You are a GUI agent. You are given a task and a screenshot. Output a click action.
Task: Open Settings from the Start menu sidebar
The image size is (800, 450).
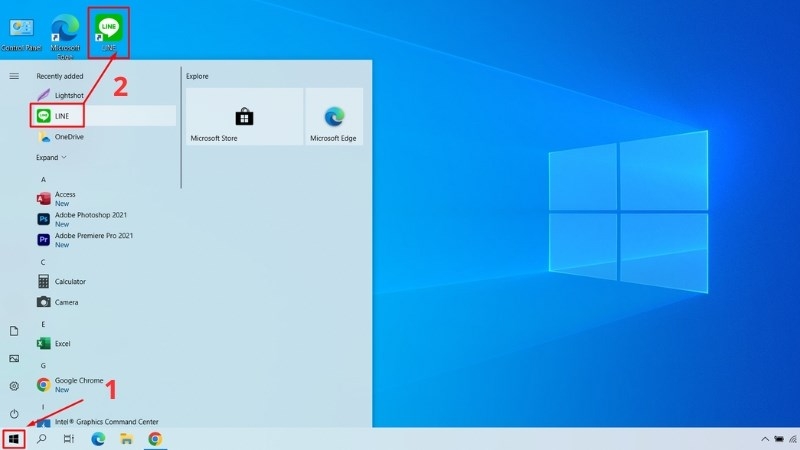point(14,386)
